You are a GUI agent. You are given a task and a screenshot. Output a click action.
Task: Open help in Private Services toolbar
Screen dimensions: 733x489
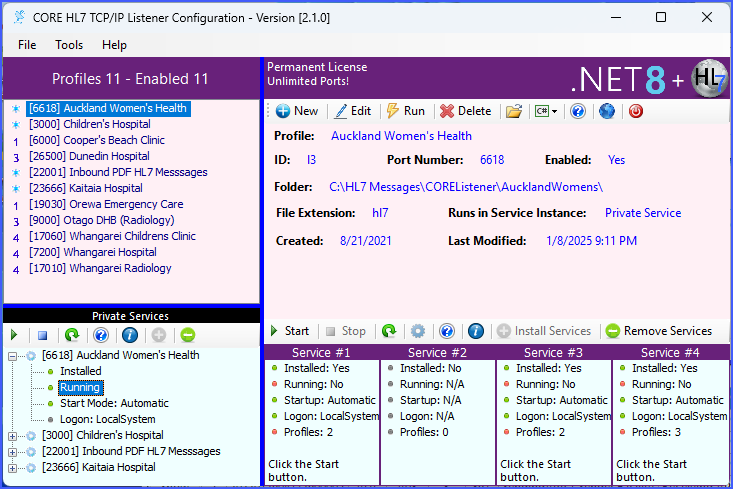pyautogui.click(x=101, y=335)
